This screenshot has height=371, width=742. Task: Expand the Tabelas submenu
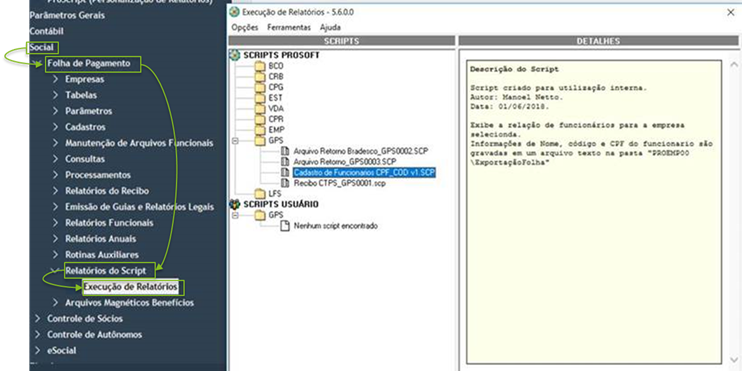pyautogui.click(x=56, y=95)
